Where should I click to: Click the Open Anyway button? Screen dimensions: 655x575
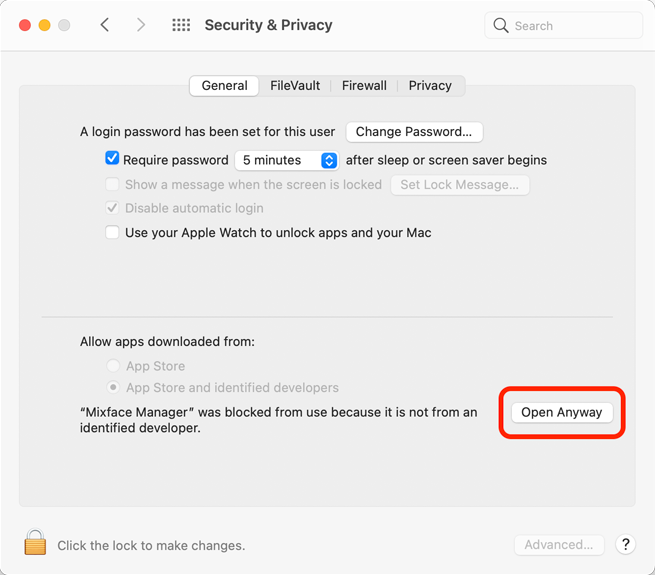562,412
